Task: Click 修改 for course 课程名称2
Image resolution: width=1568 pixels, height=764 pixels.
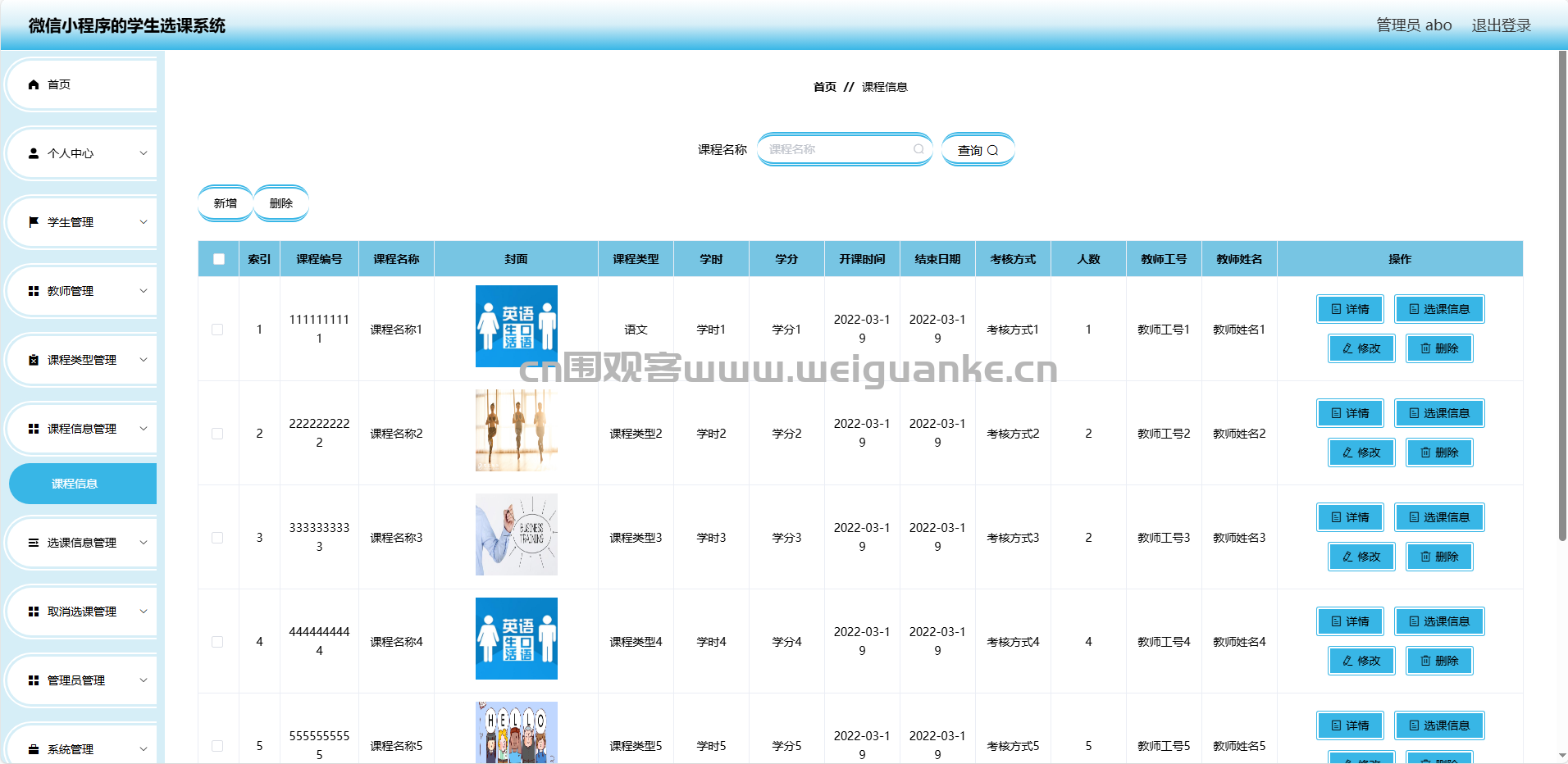Action: (x=1361, y=452)
